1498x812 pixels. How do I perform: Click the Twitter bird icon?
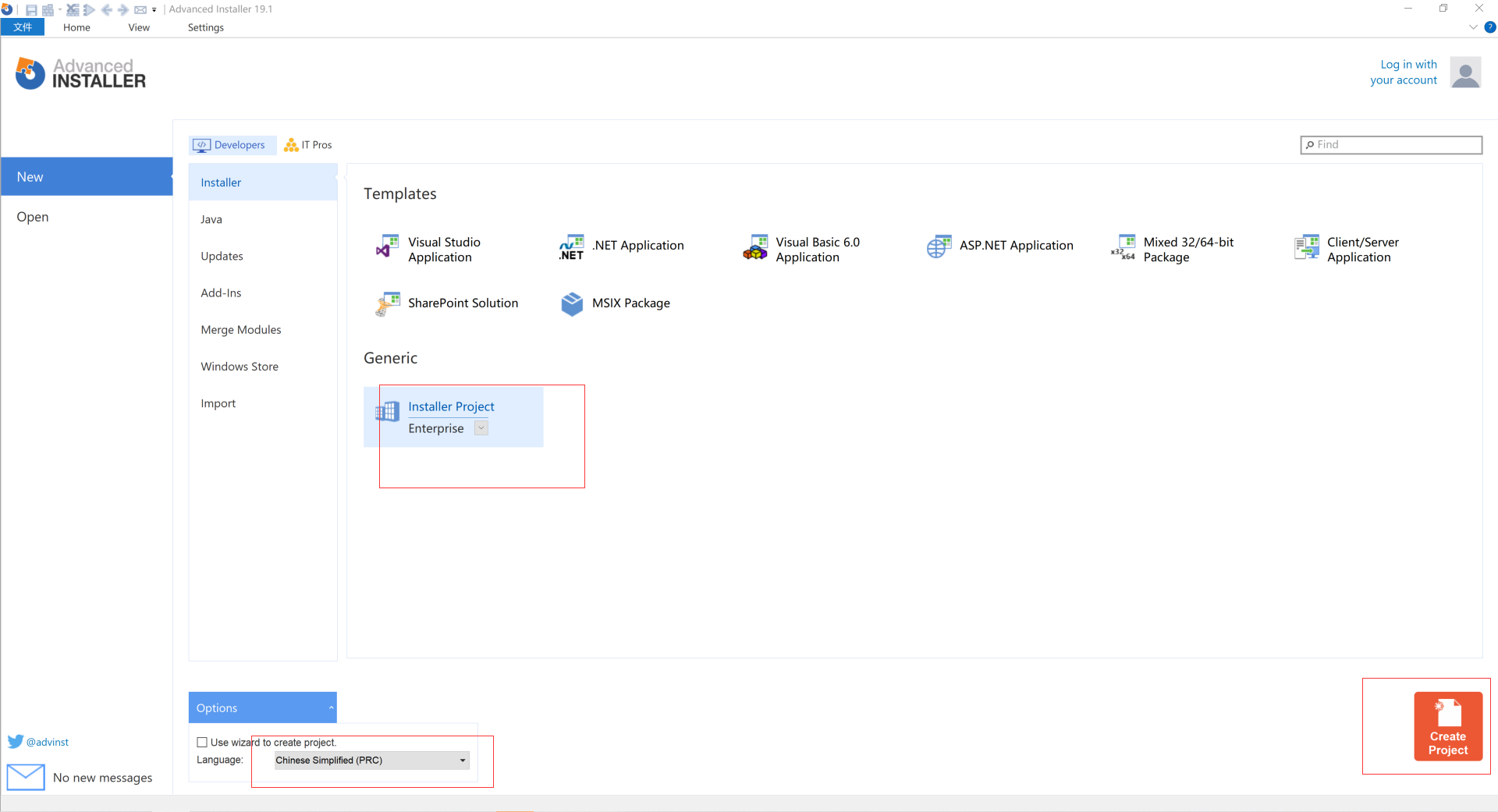pos(16,742)
